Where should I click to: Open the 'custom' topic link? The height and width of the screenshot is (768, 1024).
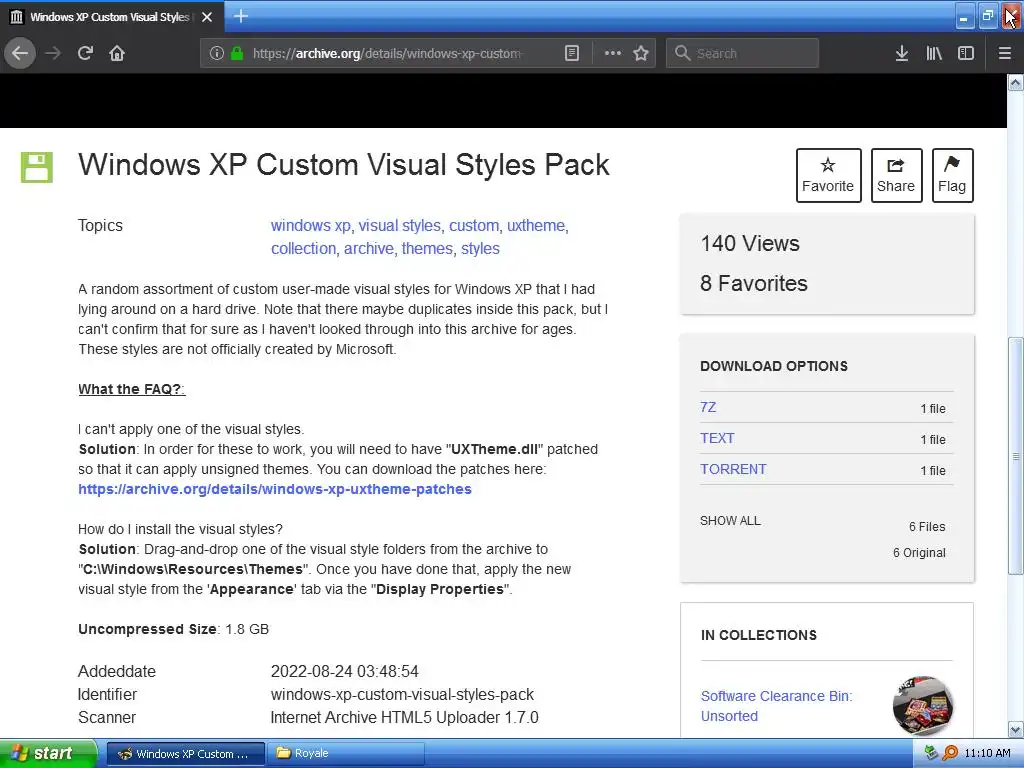474,226
